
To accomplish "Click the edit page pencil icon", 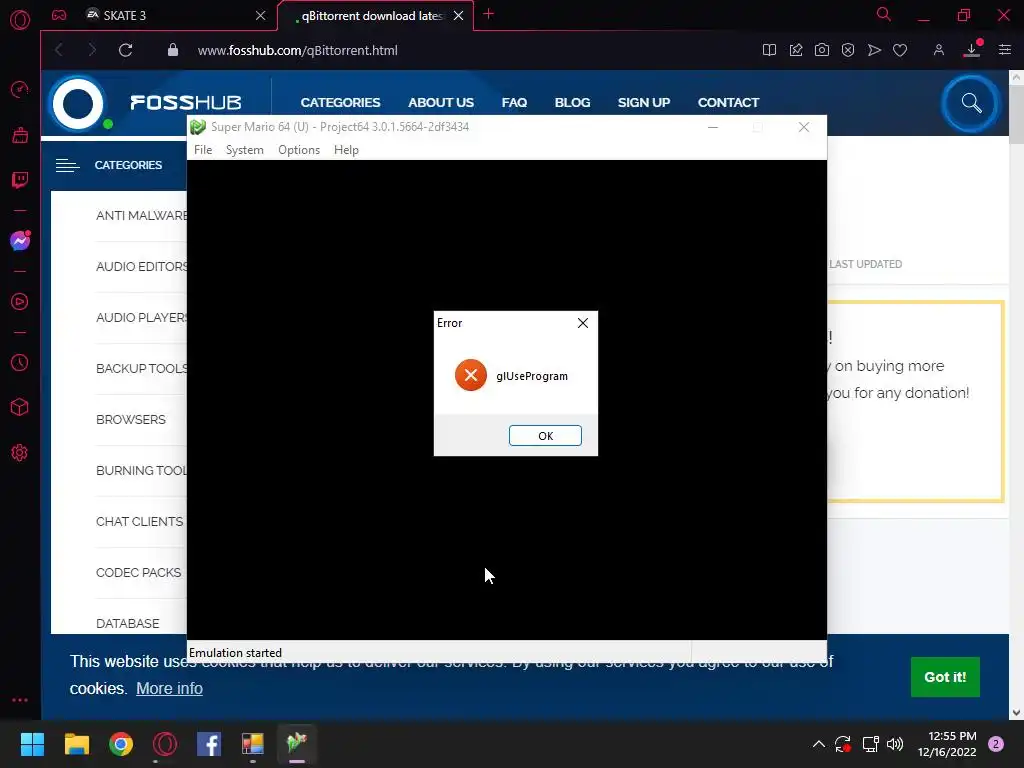I will point(795,50).
